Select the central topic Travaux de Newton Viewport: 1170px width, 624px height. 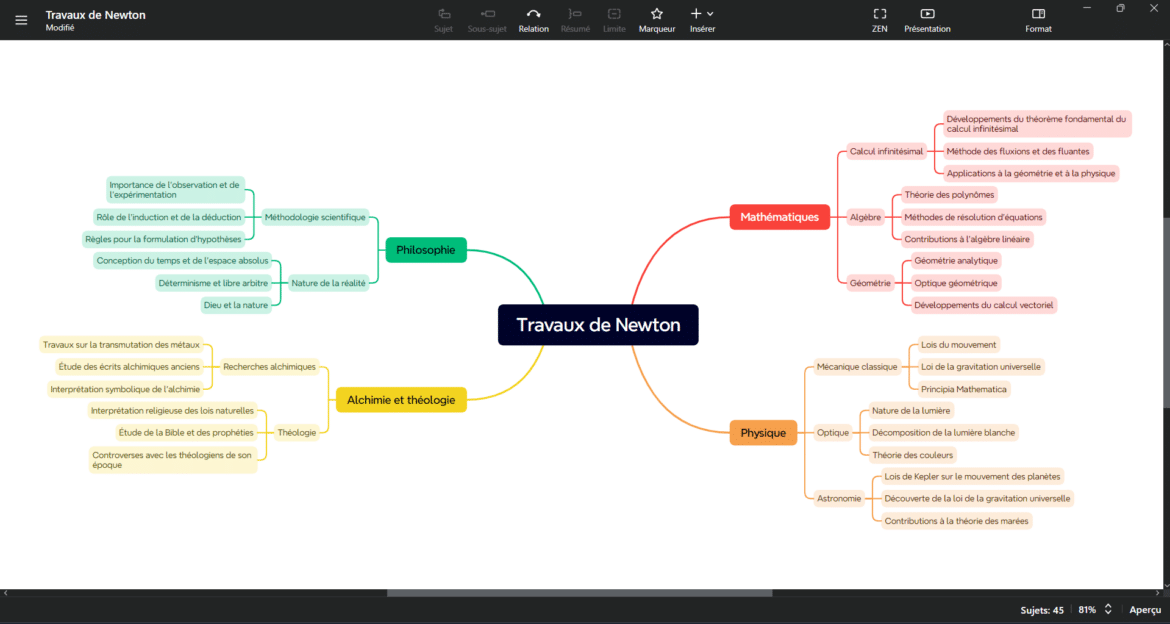[x=598, y=324]
